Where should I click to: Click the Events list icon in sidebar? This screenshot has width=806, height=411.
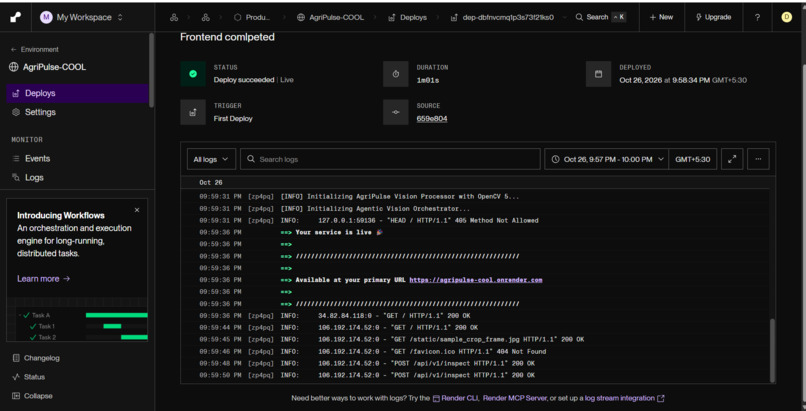[x=16, y=159]
